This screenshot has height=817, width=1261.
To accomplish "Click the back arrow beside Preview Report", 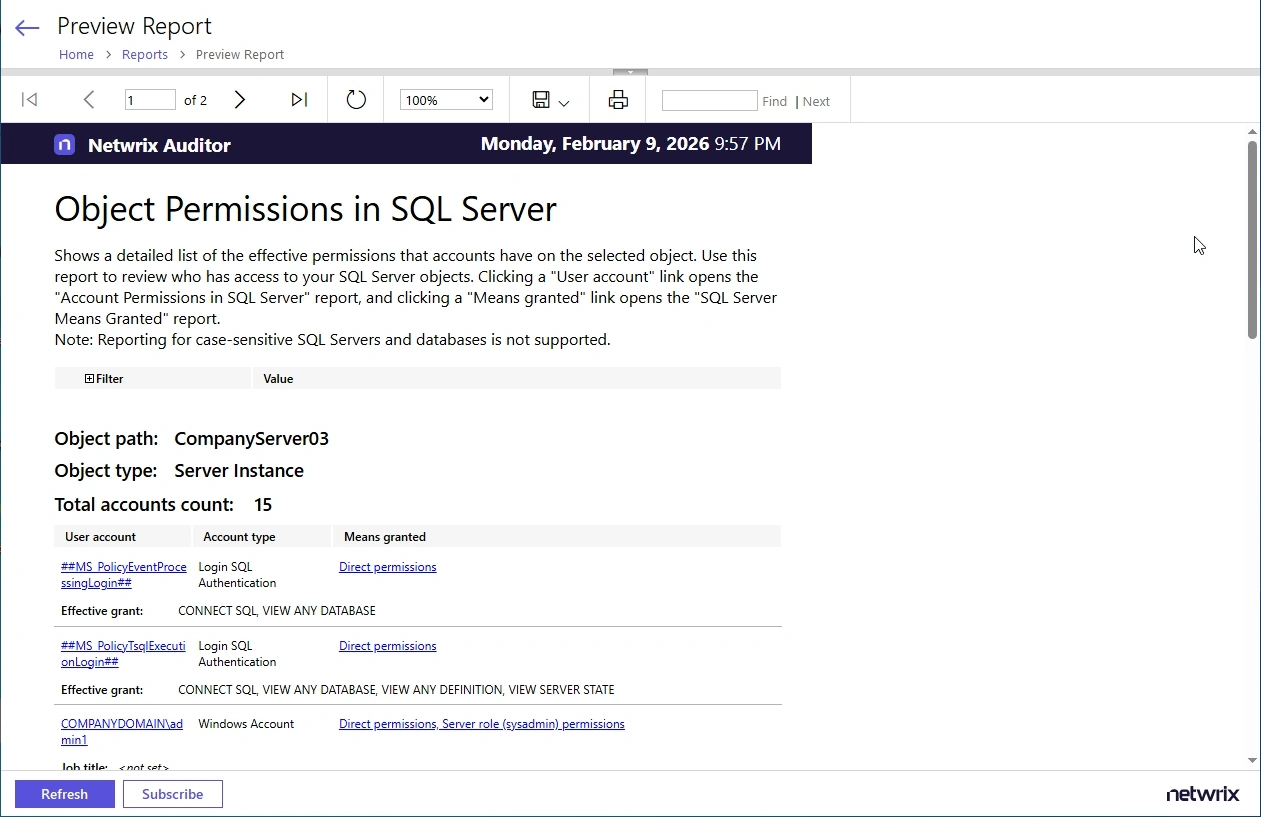I will (x=27, y=28).
